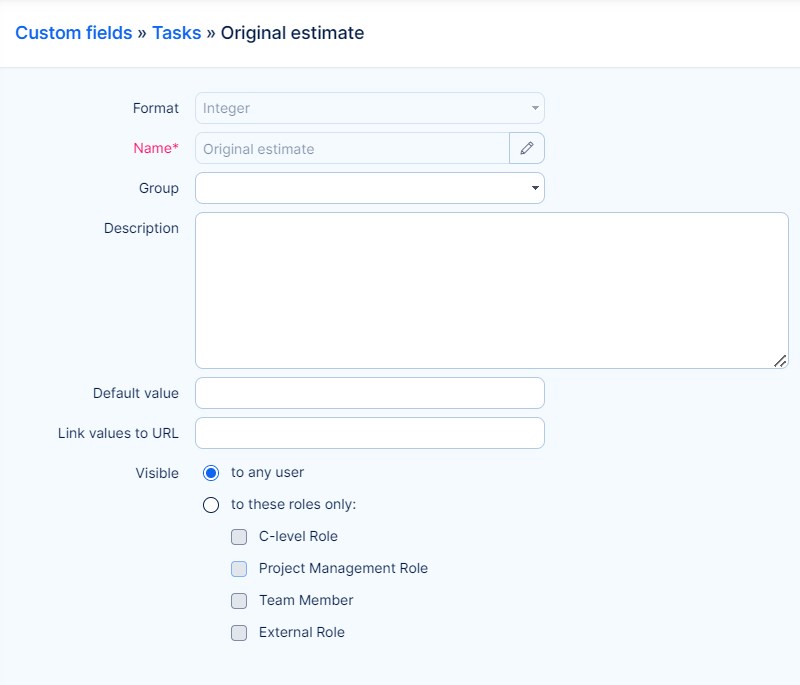Go to Custom fields breadcrumb link
This screenshot has height=685, width=800.
[74, 33]
